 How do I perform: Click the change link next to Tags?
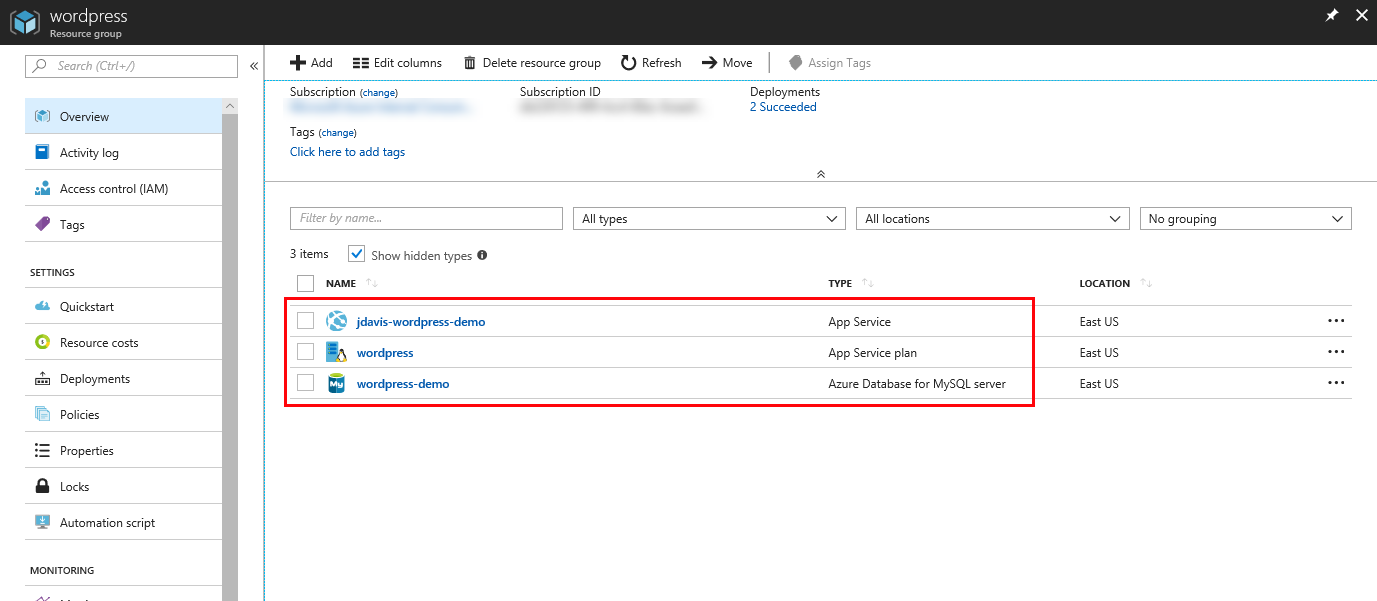pos(337,132)
